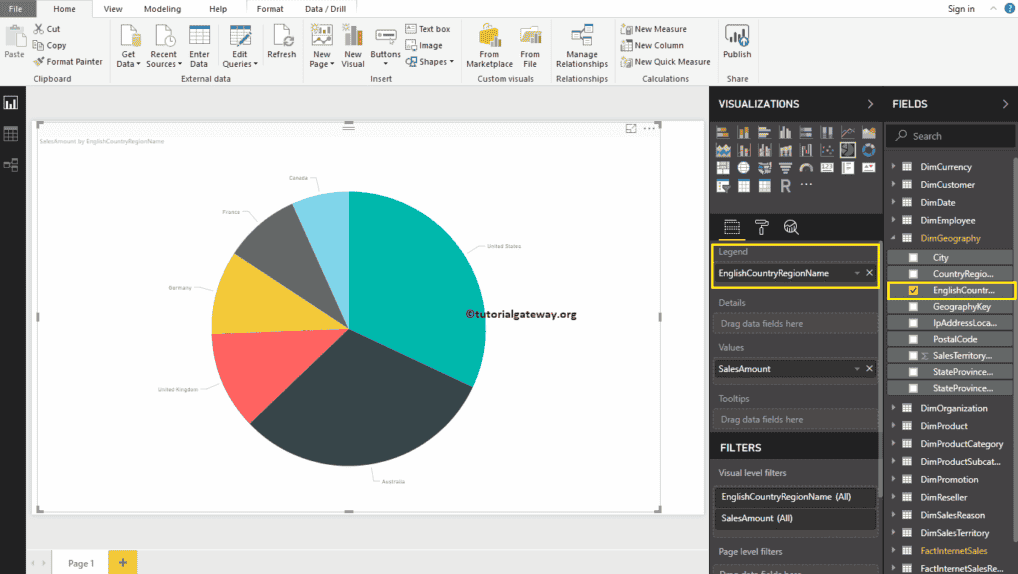Select the line chart visualization icon
Viewport: 1018px width, 574px height.
(847, 132)
